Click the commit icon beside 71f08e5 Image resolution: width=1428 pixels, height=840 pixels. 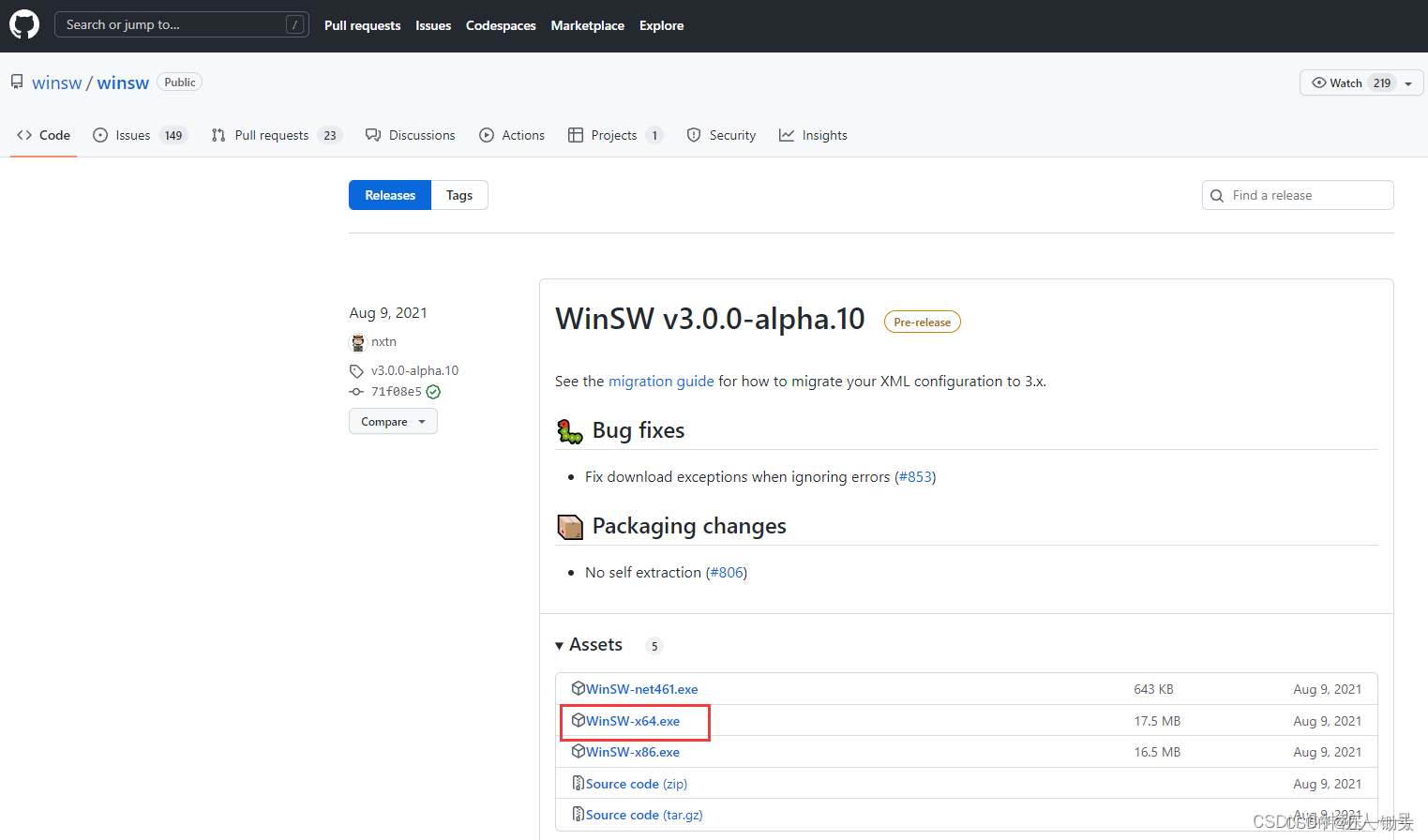356,392
